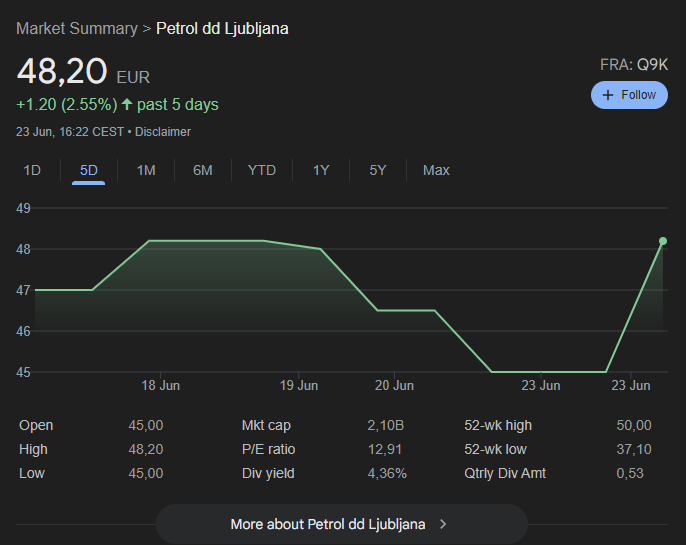The height and width of the screenshot is (545, 686).
Task: Click the P/E ratio label
Action: click(x=268, y=449)
